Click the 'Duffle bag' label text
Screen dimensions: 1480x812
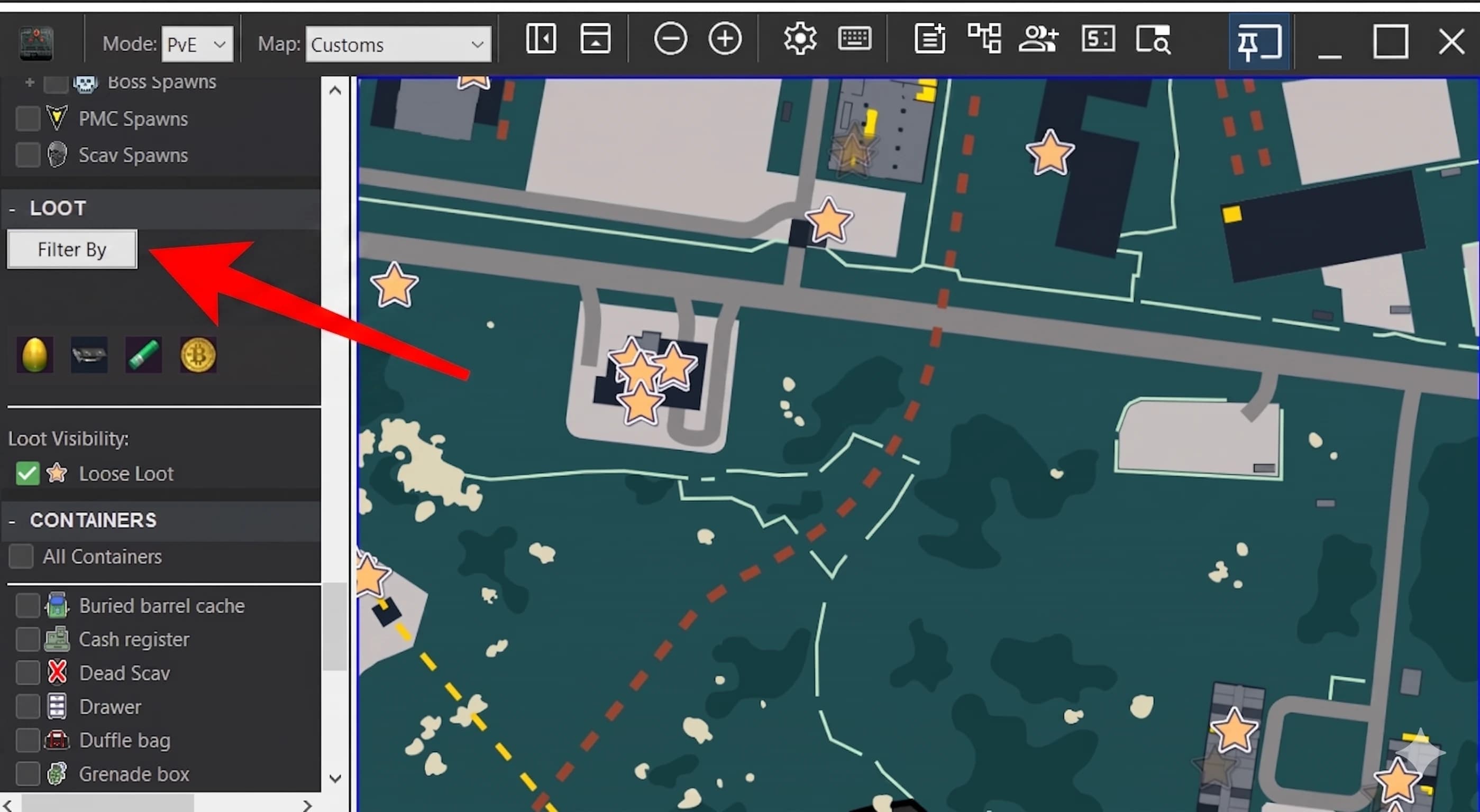coord(125,741)
